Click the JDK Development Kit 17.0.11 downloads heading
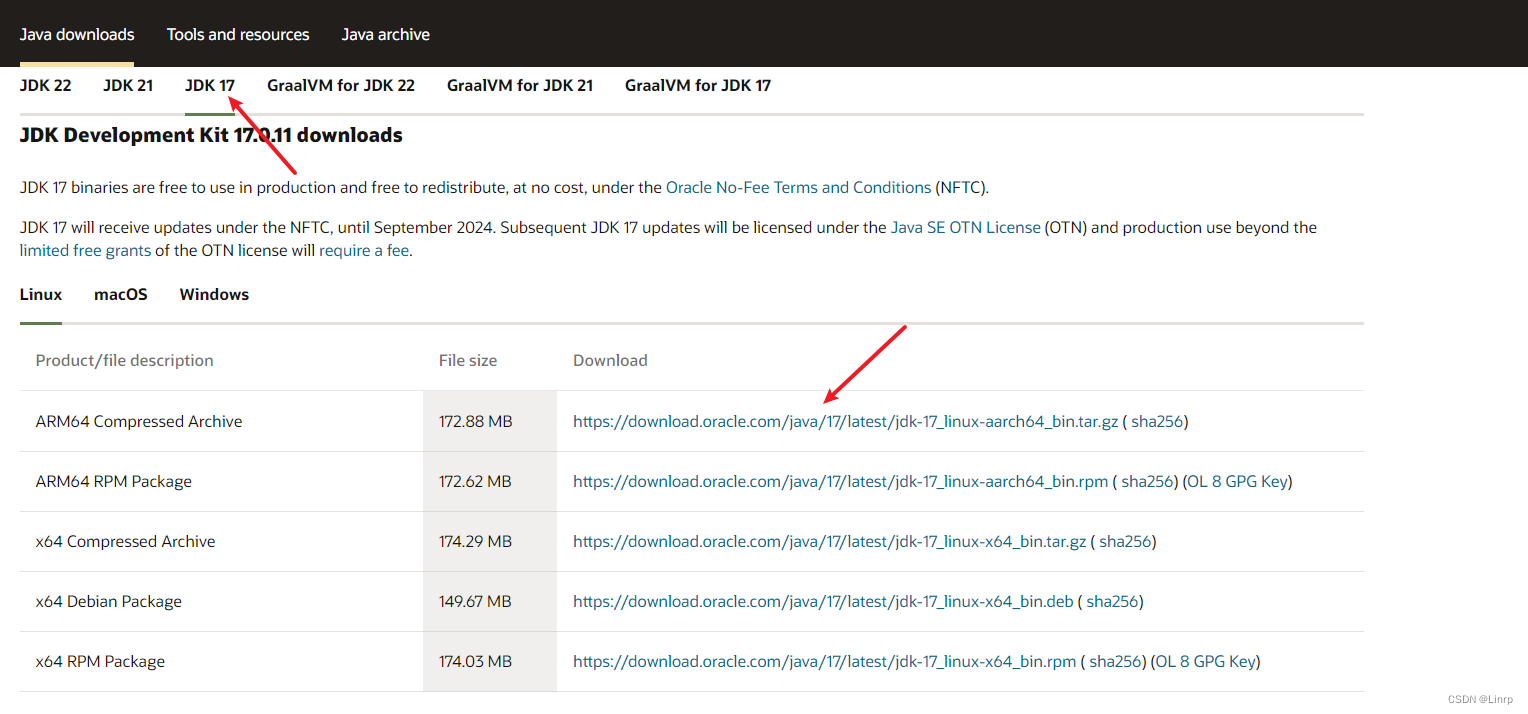This screenshot has height=714, width=1528. pyautogui.click(x=211, y=135)
